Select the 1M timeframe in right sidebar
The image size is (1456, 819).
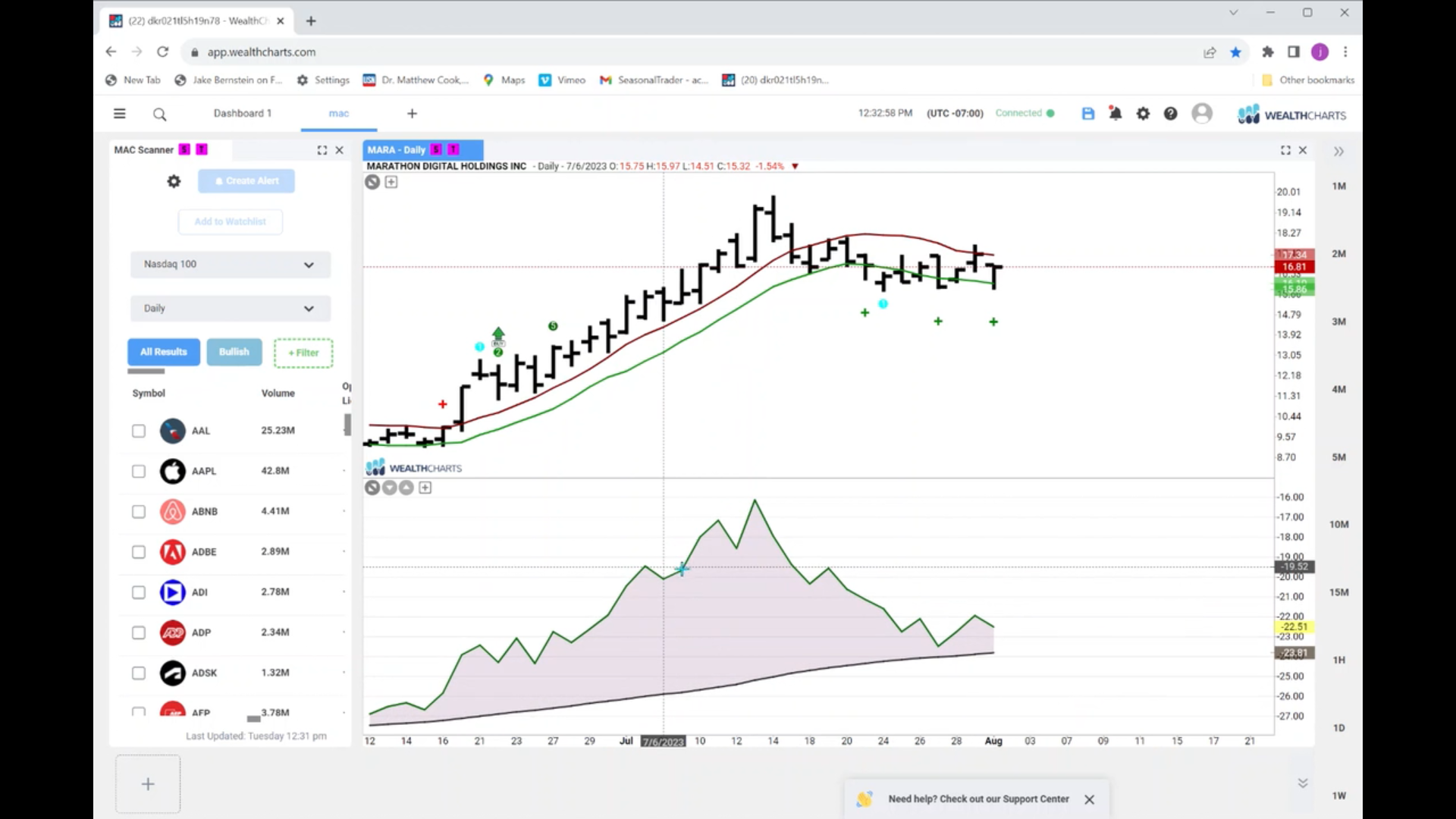coord(1338,186)
